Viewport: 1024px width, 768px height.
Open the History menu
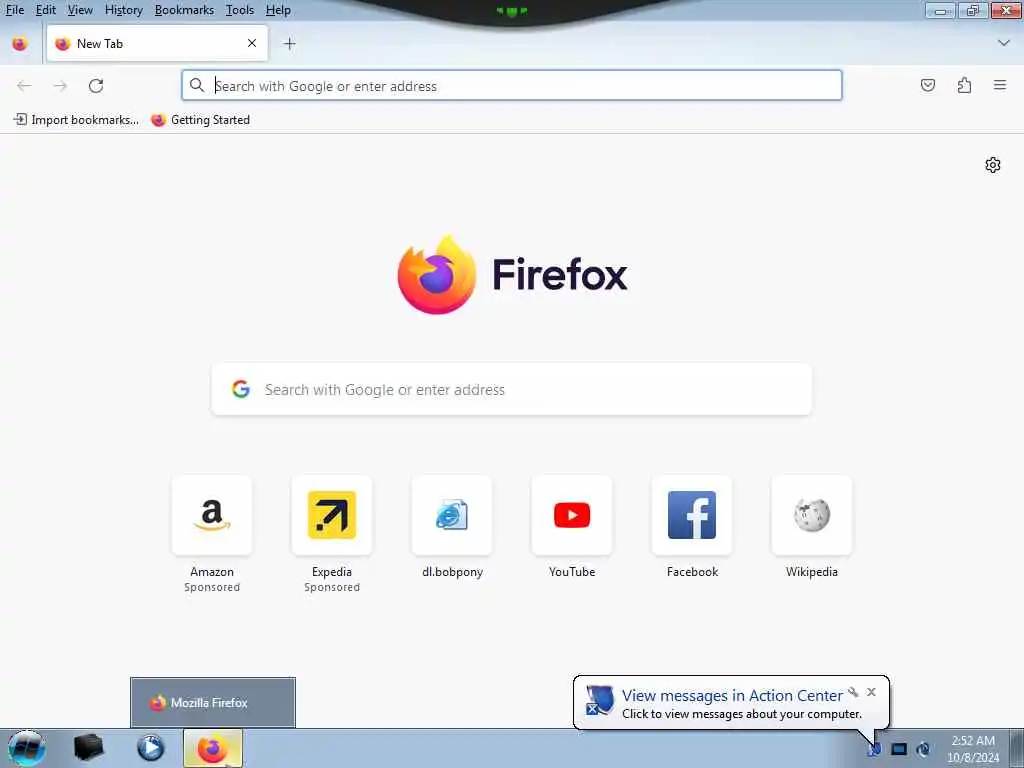tap(123, 10)
